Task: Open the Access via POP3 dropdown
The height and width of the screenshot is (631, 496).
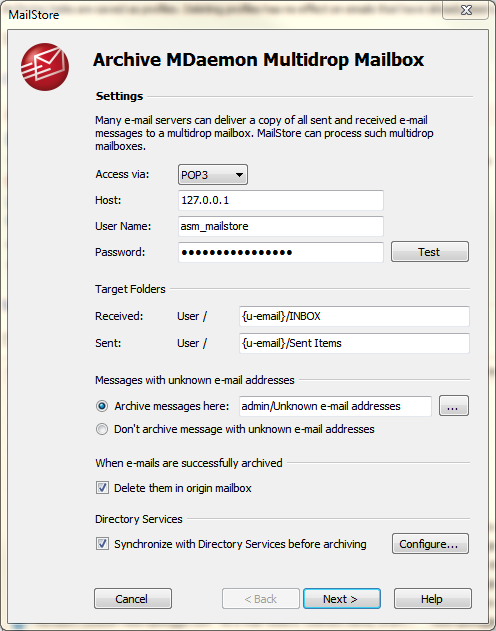Action: coord(213,175)
